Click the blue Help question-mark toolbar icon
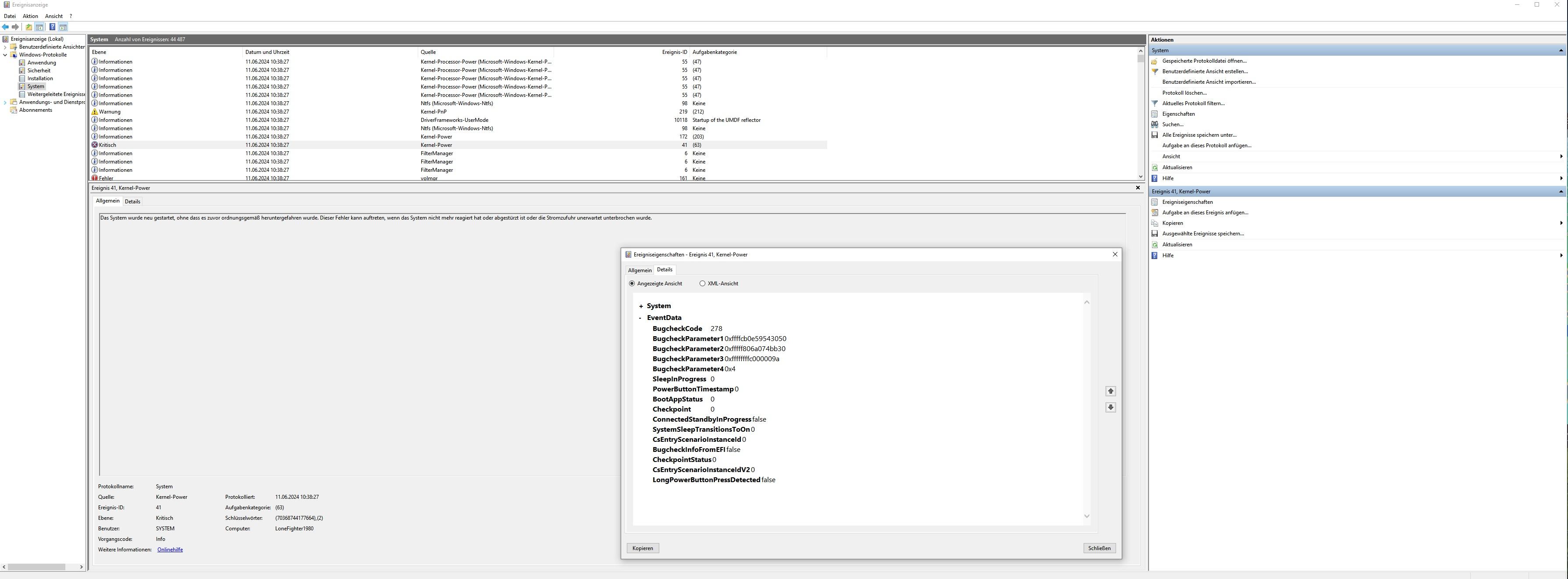 pyautogui.click(x=52, y=27)
